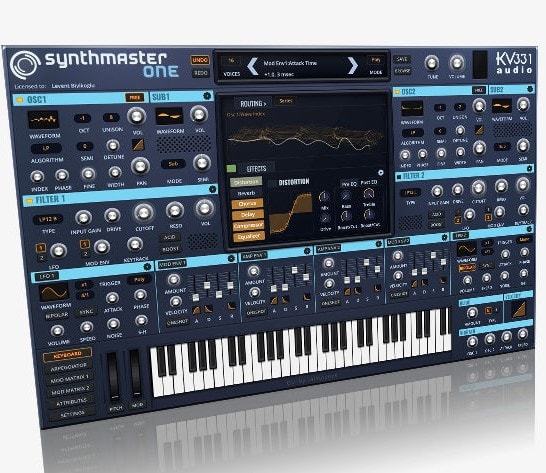546x473 pixels.
Task: Click the SUB1 waveform display
Action: [x=169, y=116]
